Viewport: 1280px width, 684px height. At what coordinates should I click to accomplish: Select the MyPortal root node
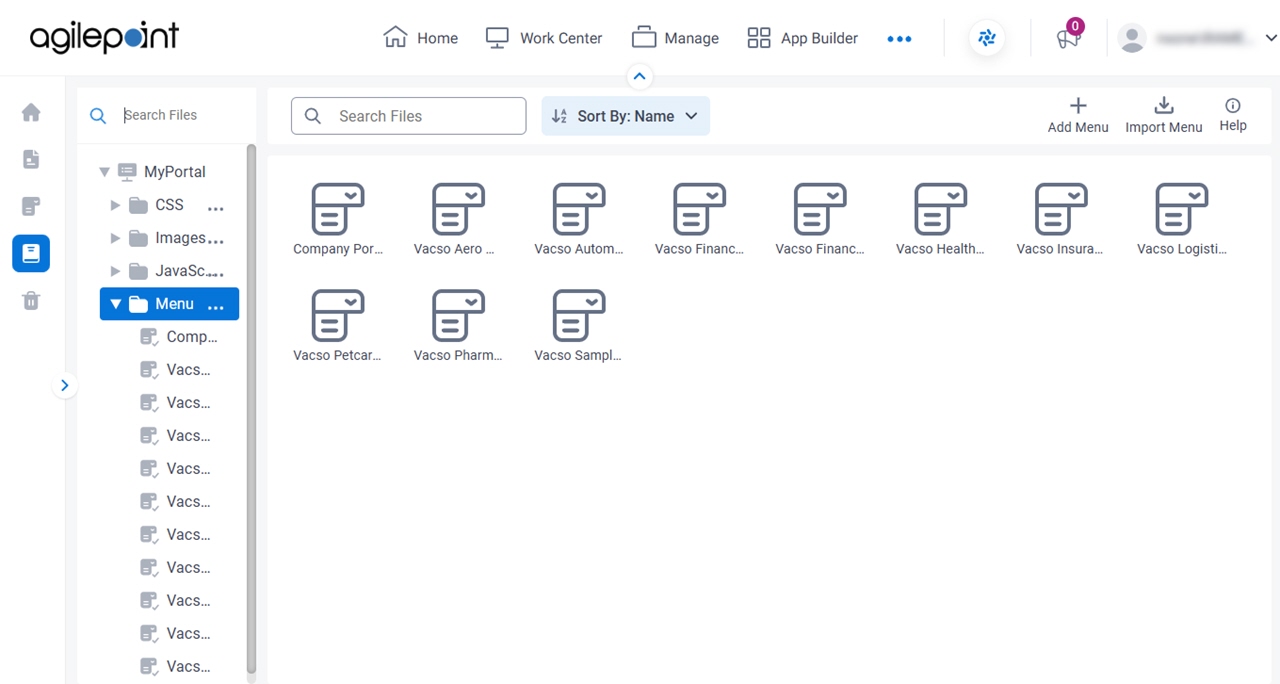pos(161,172)
